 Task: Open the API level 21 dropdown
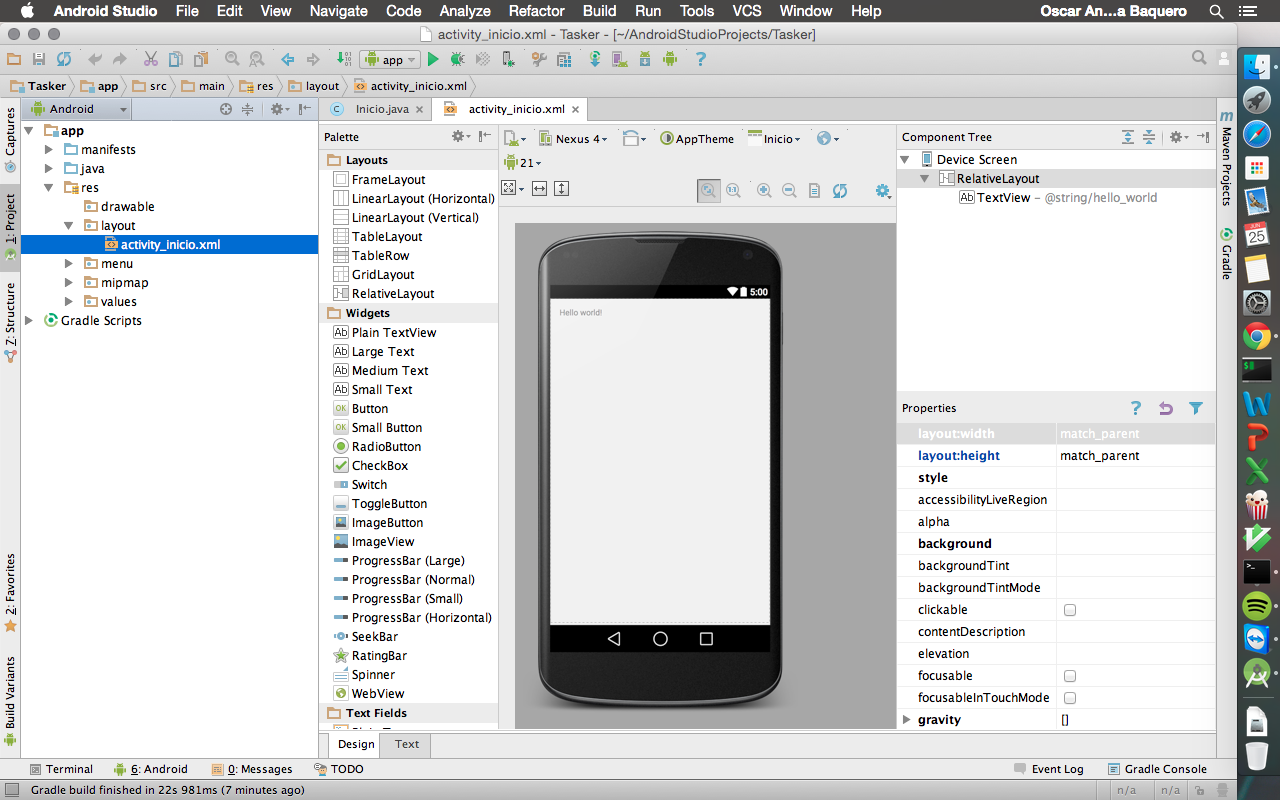point(523,163)
